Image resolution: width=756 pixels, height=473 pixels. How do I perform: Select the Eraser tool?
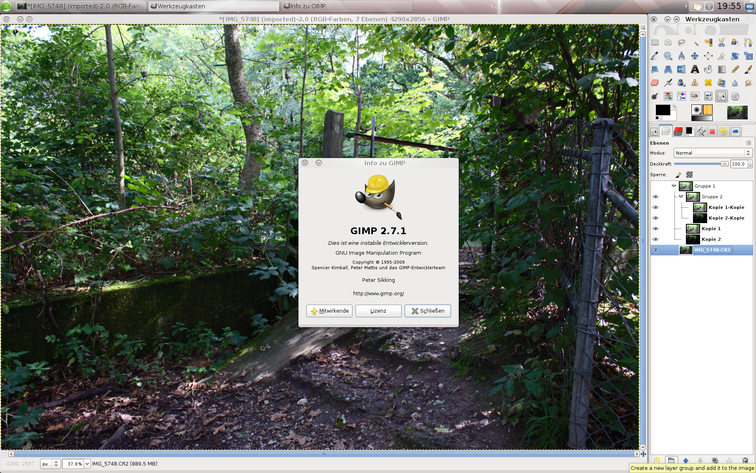(x=655, y=82)
